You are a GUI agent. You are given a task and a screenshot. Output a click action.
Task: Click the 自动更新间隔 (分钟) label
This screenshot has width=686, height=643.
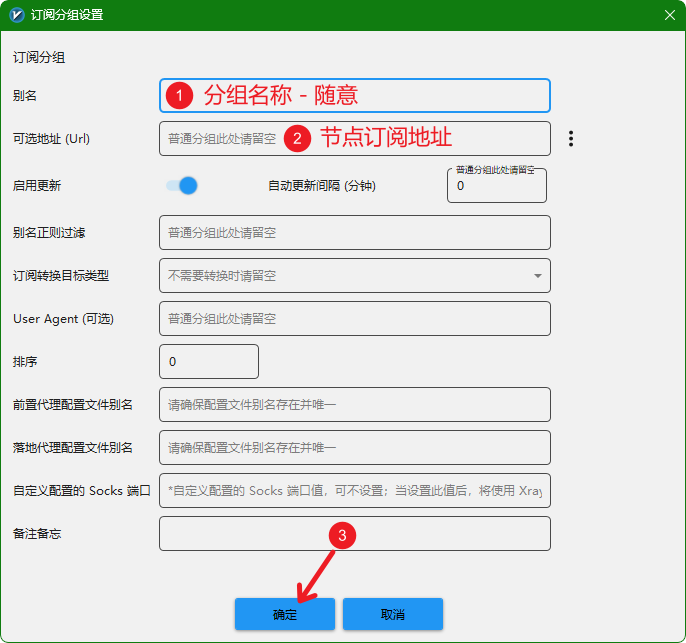click(x=322, y=186)
